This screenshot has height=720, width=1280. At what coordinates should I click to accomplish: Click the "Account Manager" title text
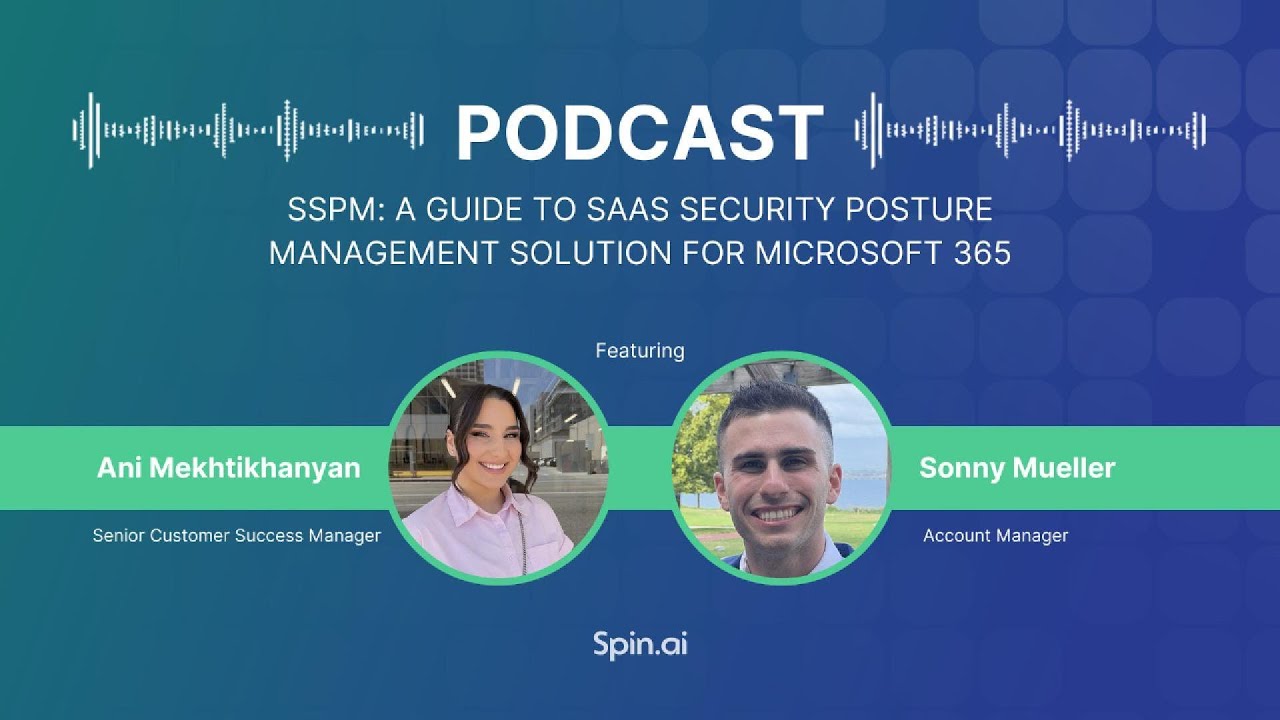click(995, 536)
